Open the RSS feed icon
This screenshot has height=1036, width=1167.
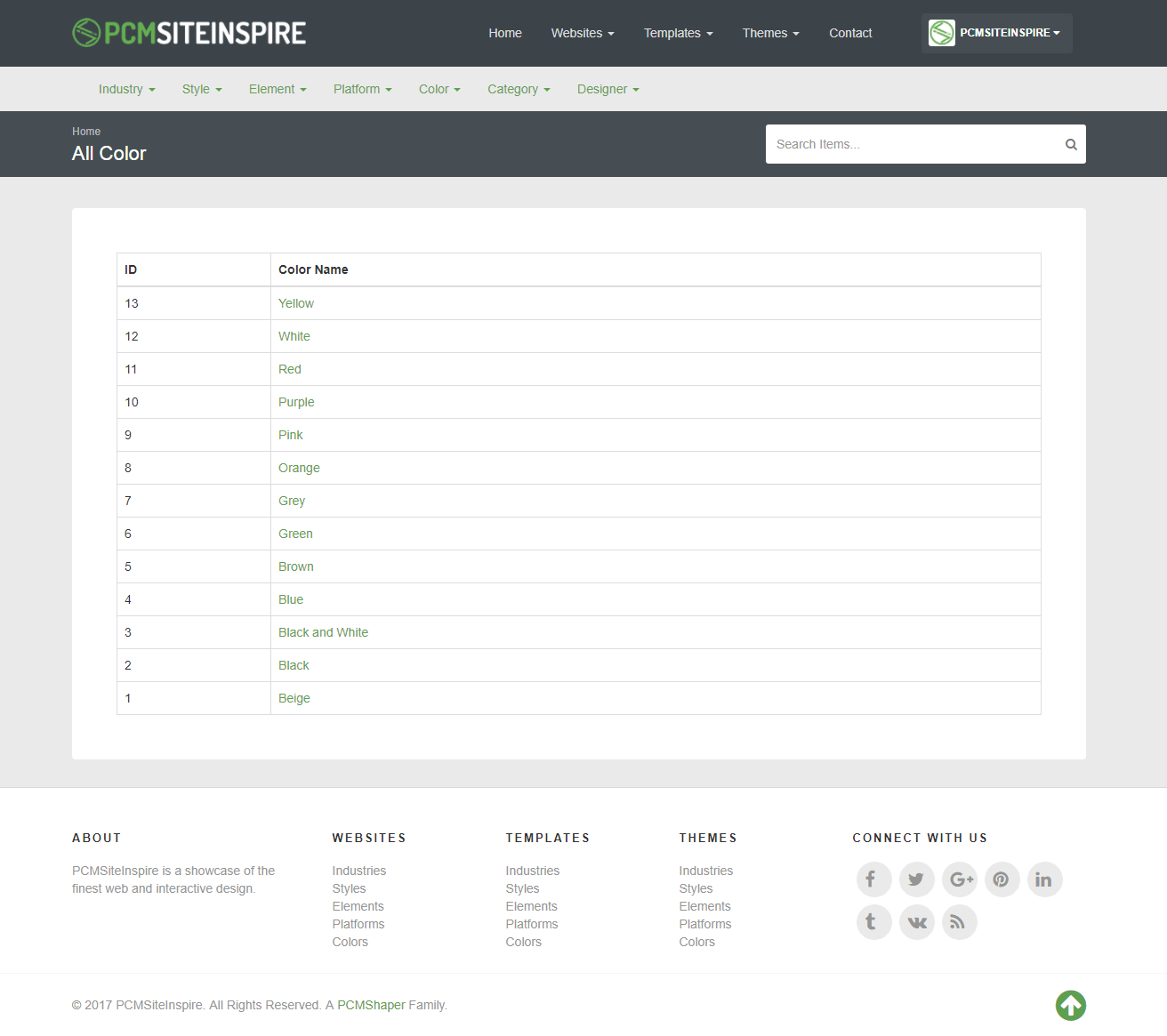959,922
